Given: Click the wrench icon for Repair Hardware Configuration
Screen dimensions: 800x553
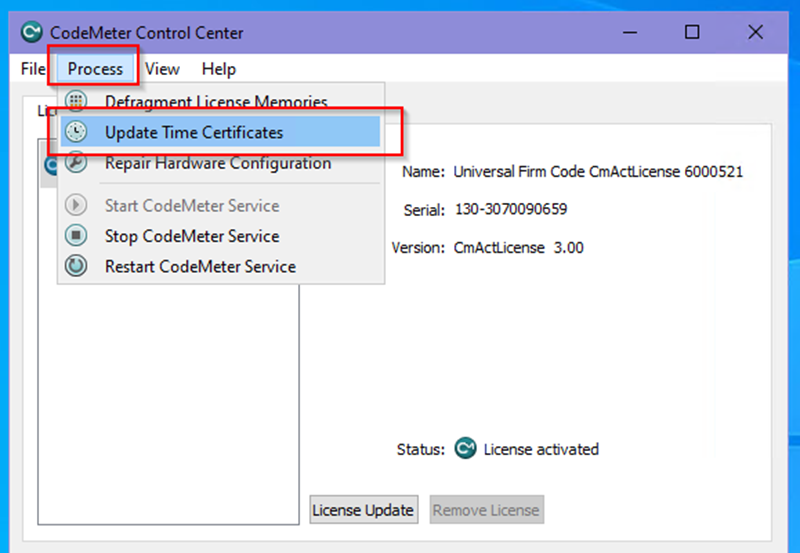Looking at the screenshot, I should click(76, 163).
